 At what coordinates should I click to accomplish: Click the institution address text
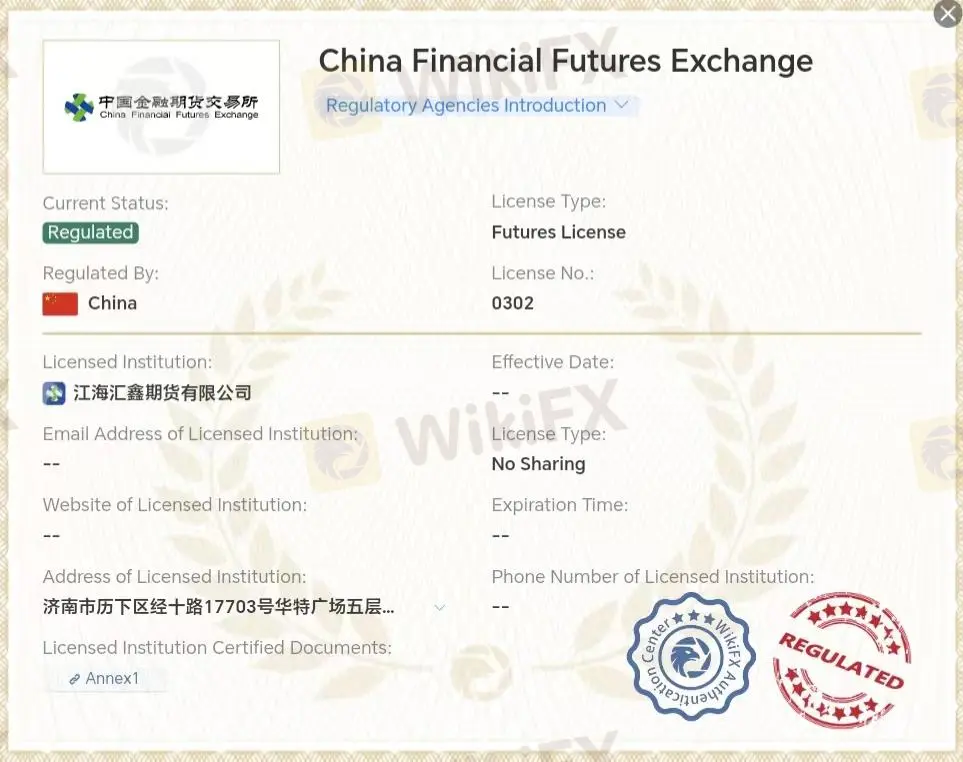(218, 607)
